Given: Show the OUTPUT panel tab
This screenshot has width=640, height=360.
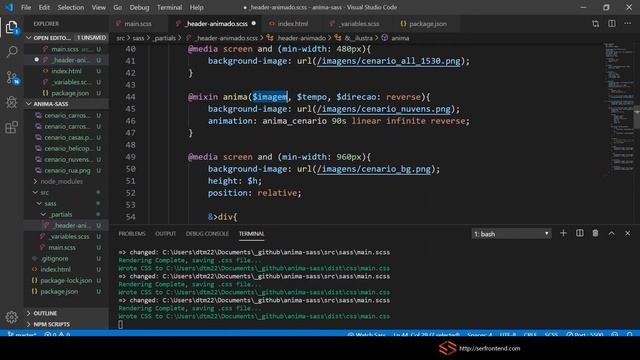Looking at the screenshot, I should (165, 234).
